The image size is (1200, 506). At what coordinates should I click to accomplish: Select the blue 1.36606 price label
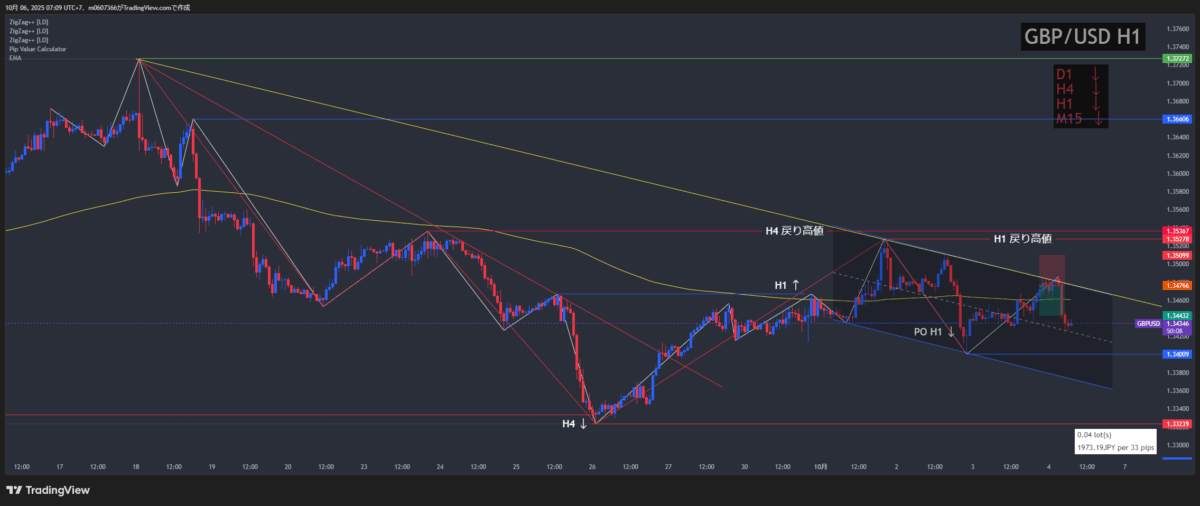tap(1176, 119)
